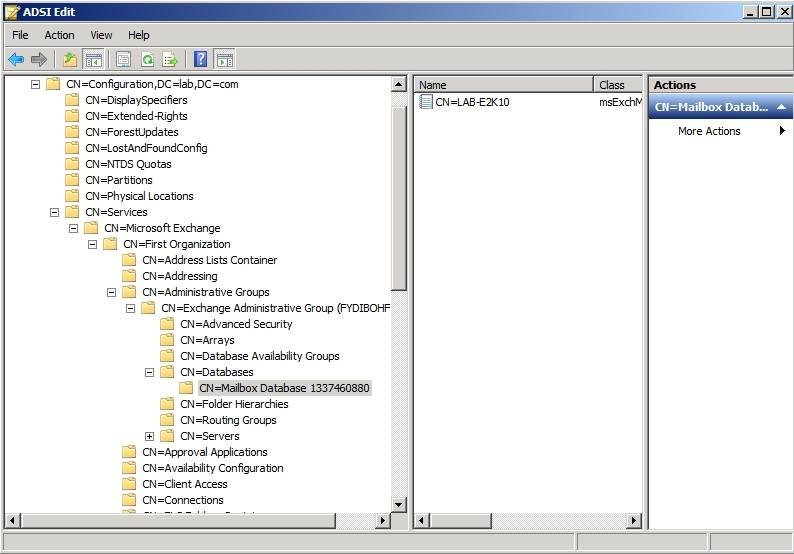Collapse the CN=Mailbox Datab... actions section
Viewport: 794px width, 554px height.
coord(781,107)
